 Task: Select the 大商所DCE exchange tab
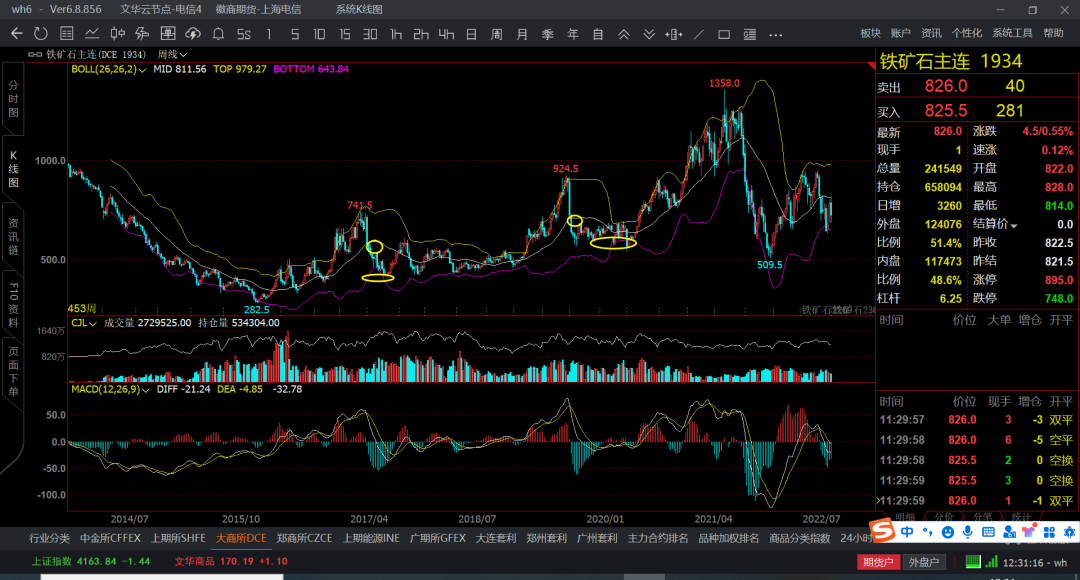(x=241, y=538)
